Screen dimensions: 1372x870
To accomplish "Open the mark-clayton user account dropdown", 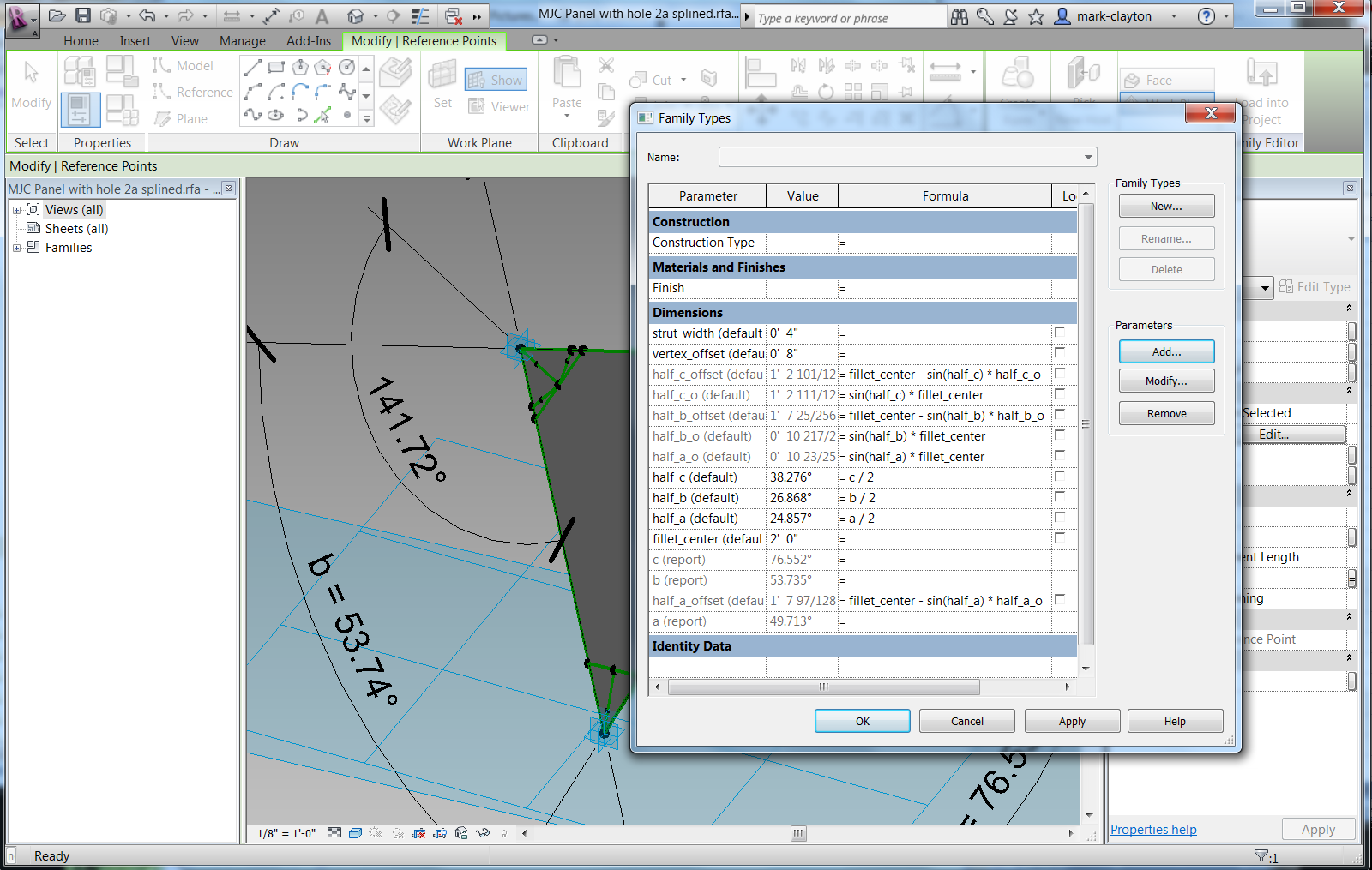I will point(1174,16).
